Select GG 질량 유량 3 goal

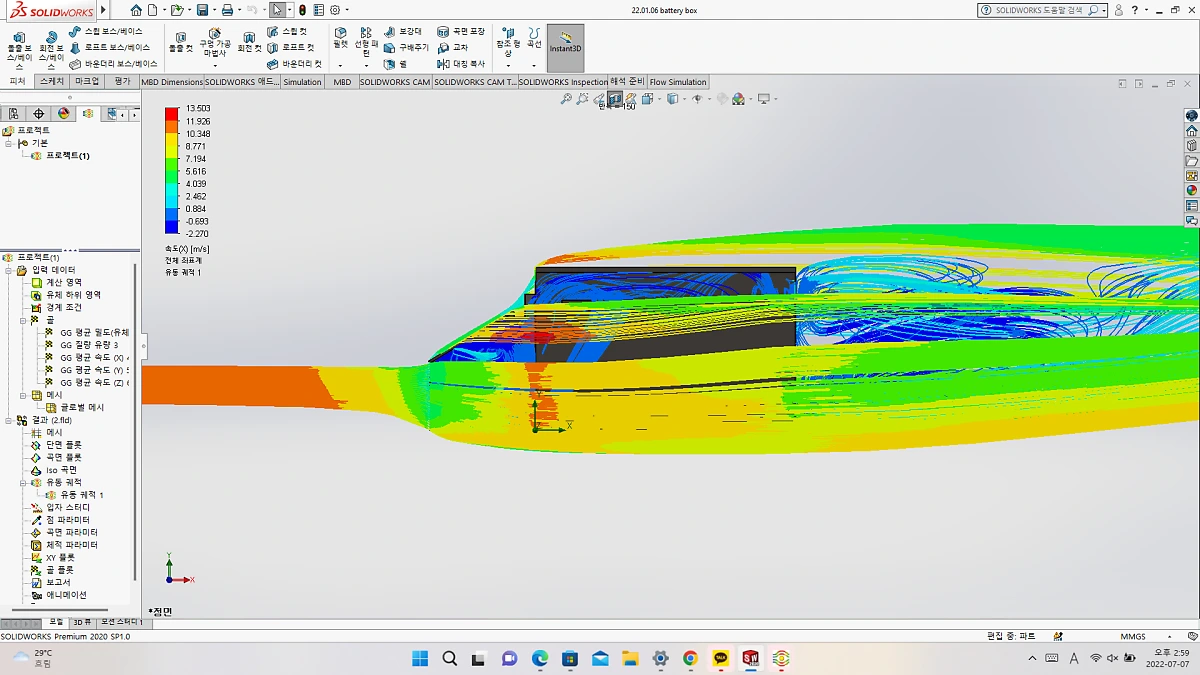pos(89,345)
